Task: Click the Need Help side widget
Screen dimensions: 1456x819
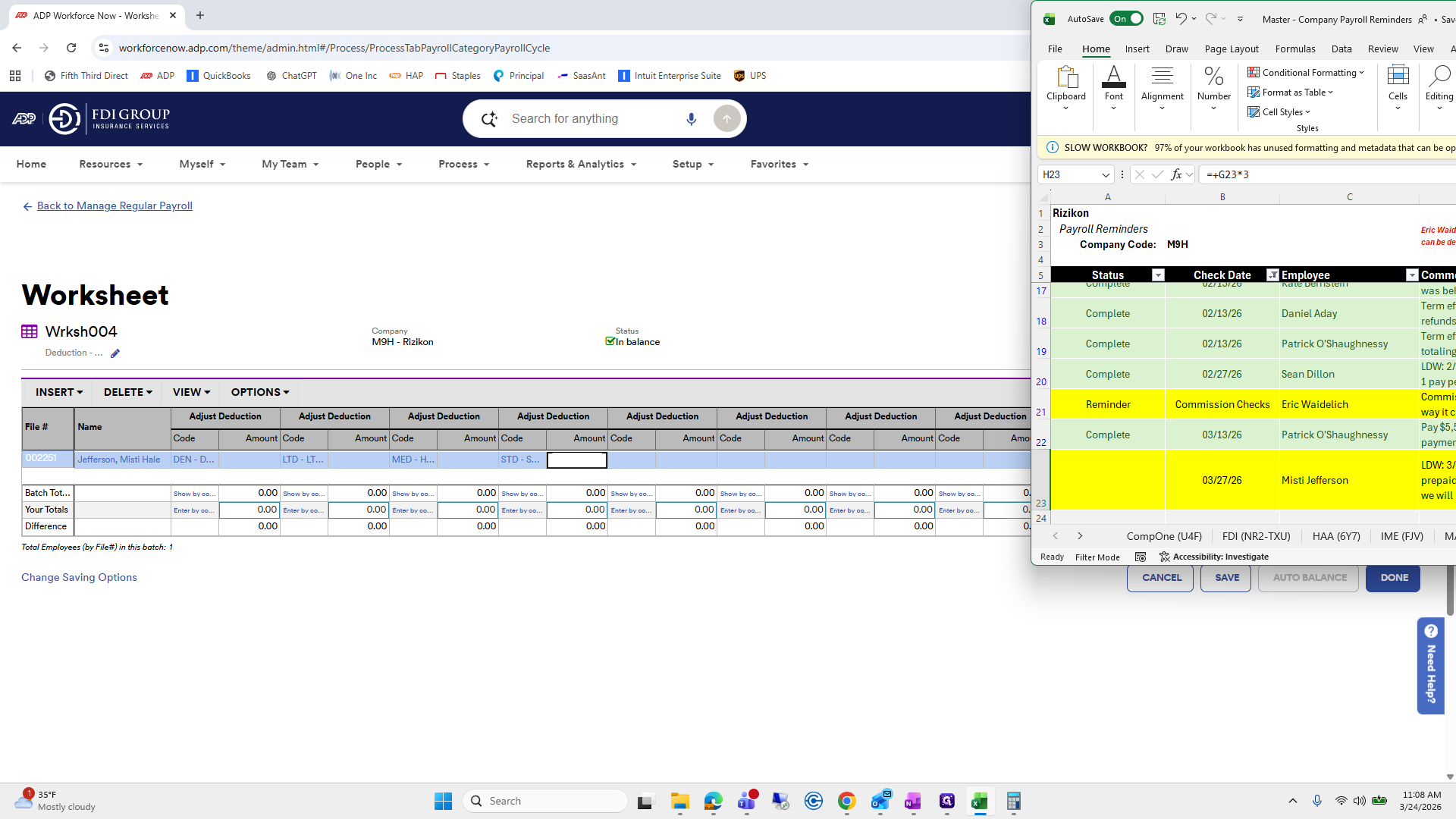Action: [x=1430, y=665]
